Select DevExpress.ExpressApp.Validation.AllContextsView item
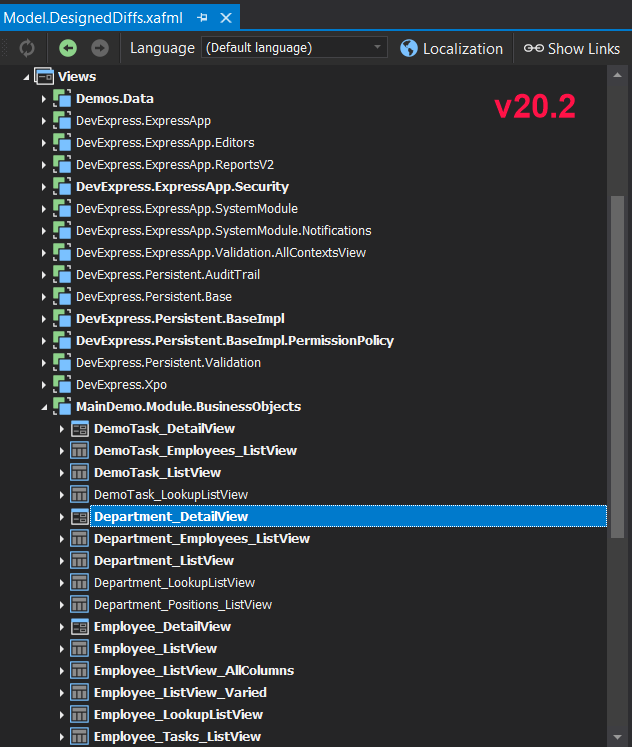Viewport: 632px width, 747px height. click(x=221, y=253)
